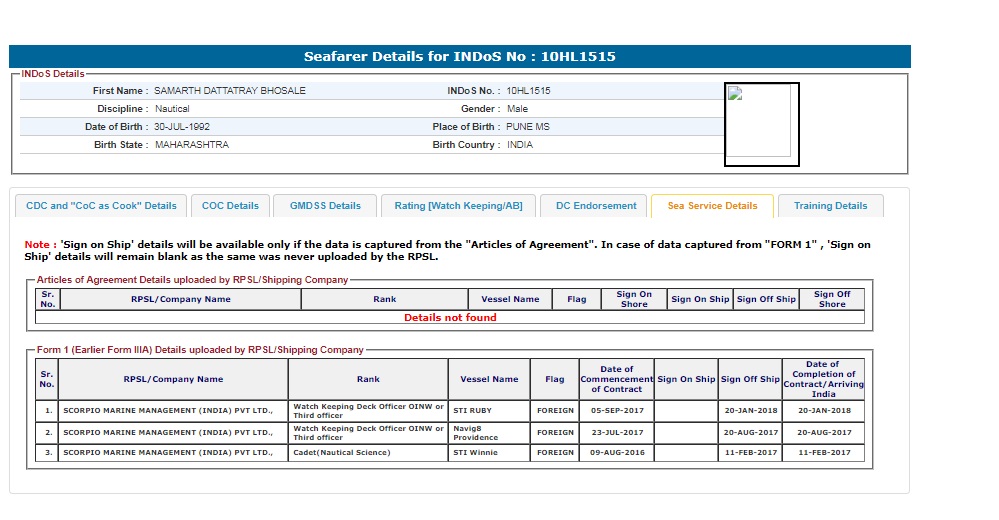999x520 pixels.
Task: Select the Sea Service Details tab
Action: (x=712, y=206)
